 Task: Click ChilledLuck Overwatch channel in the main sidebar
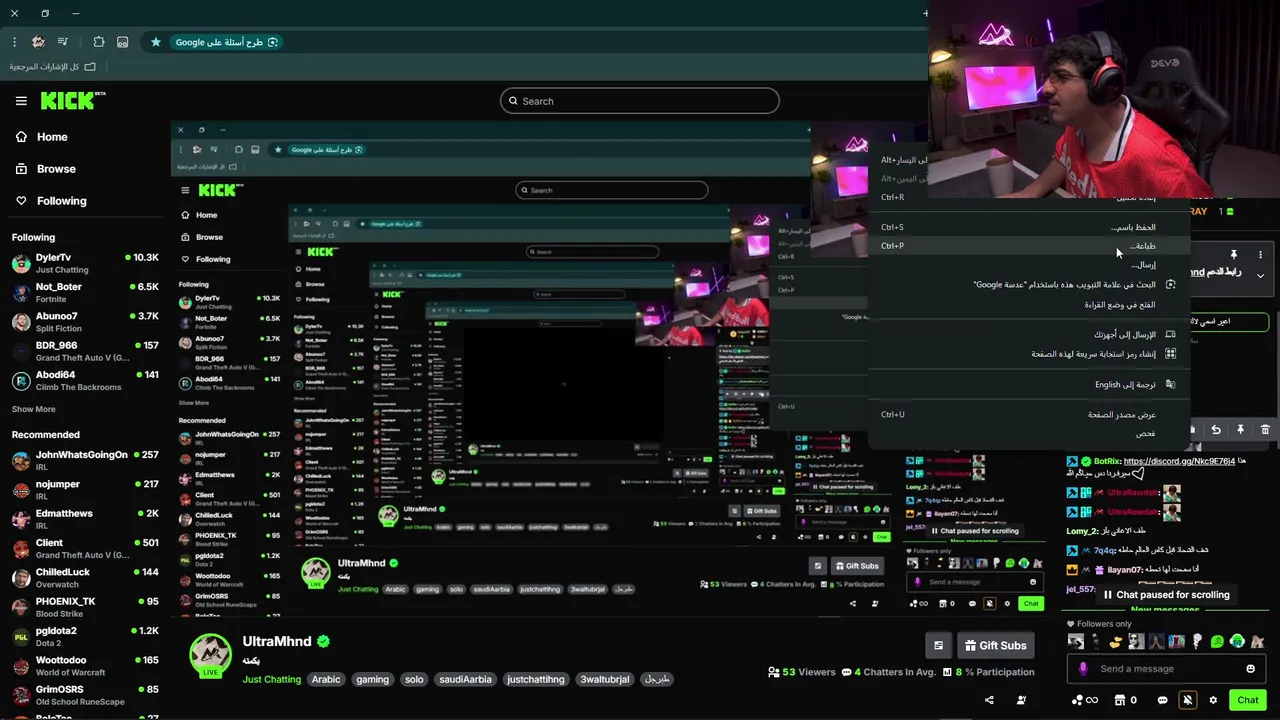tap(85, 577)
